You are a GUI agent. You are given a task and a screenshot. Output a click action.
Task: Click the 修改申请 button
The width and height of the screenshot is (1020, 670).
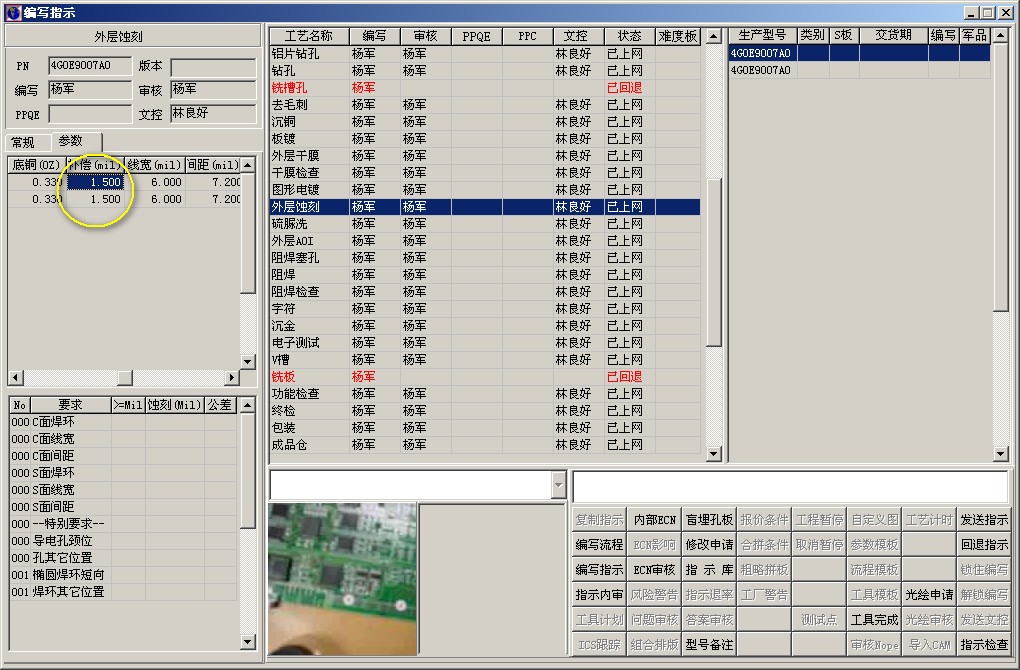[x=709, y=544]
